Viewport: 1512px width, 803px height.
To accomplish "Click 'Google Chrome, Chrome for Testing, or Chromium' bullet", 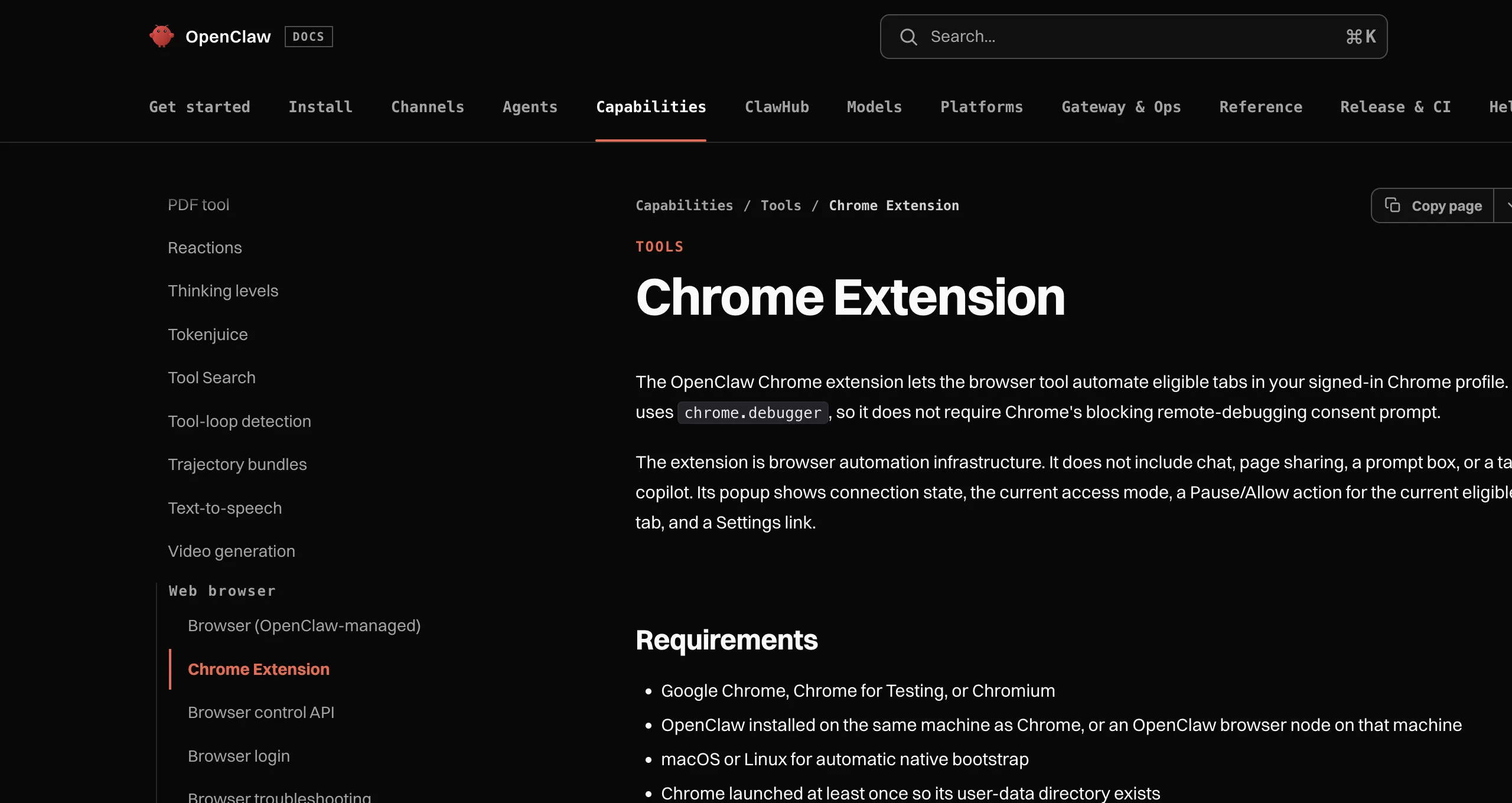I will pos(858,691).
